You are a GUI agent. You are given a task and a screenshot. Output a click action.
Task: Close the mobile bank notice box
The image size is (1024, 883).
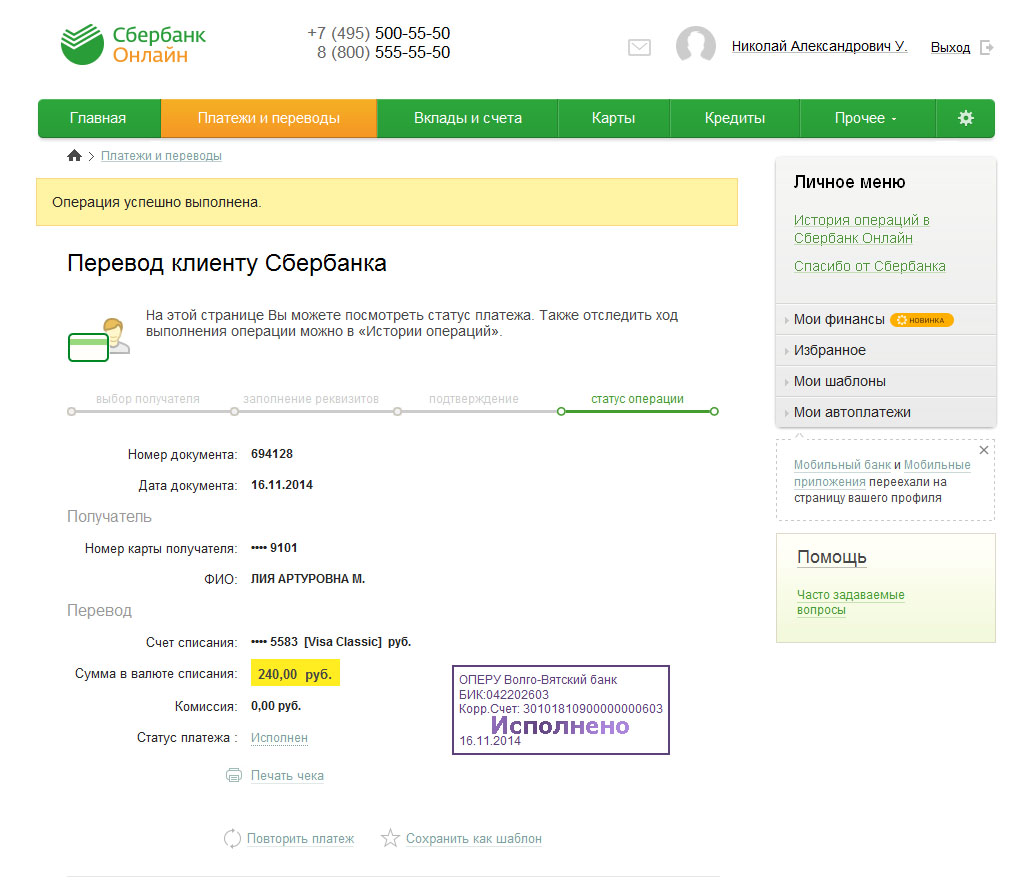click(984, 450)
